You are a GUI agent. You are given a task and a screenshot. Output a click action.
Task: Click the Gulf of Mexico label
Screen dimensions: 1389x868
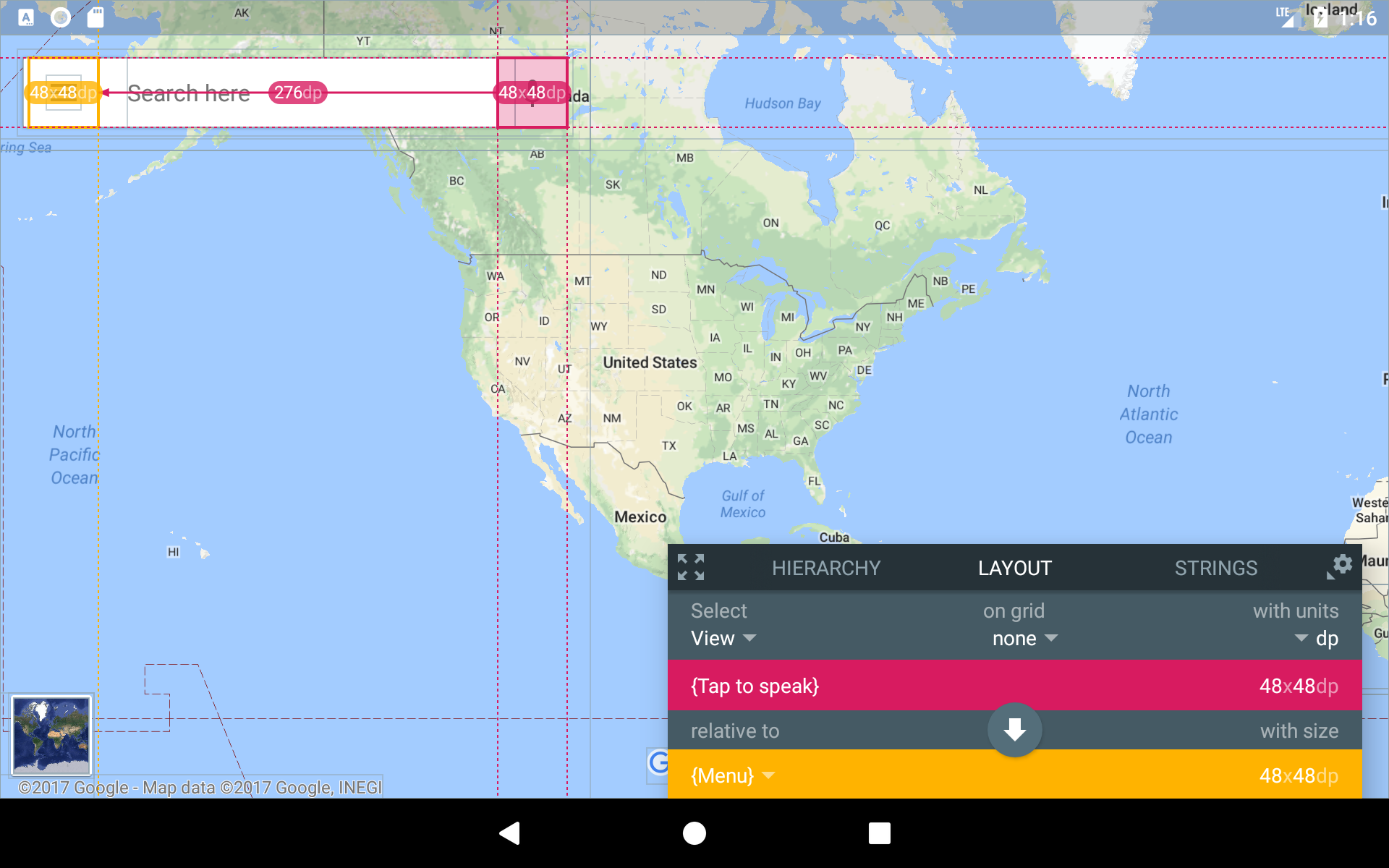coord(743,504)
